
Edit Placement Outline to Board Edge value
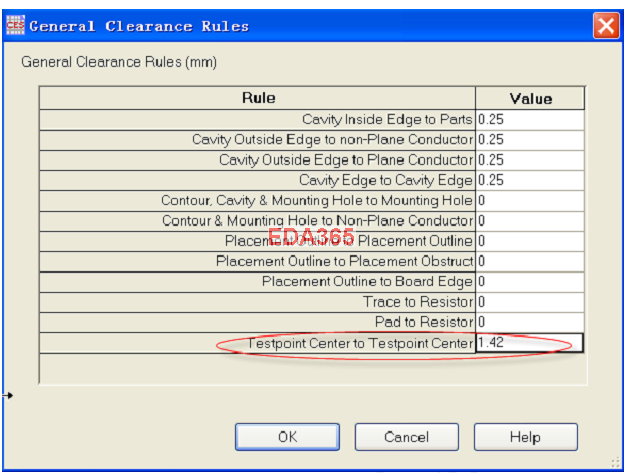pyautogui.click(x=530, y=282)
